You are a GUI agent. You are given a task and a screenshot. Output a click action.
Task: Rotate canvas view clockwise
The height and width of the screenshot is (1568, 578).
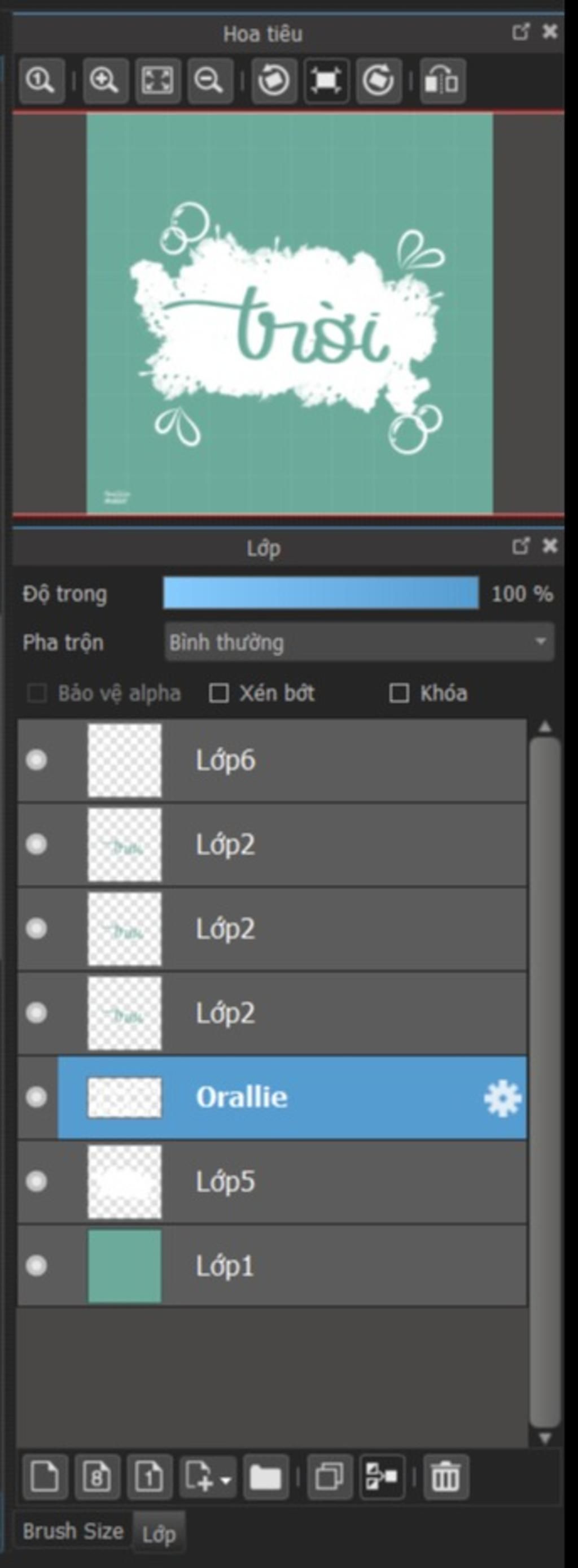[378, 80]
